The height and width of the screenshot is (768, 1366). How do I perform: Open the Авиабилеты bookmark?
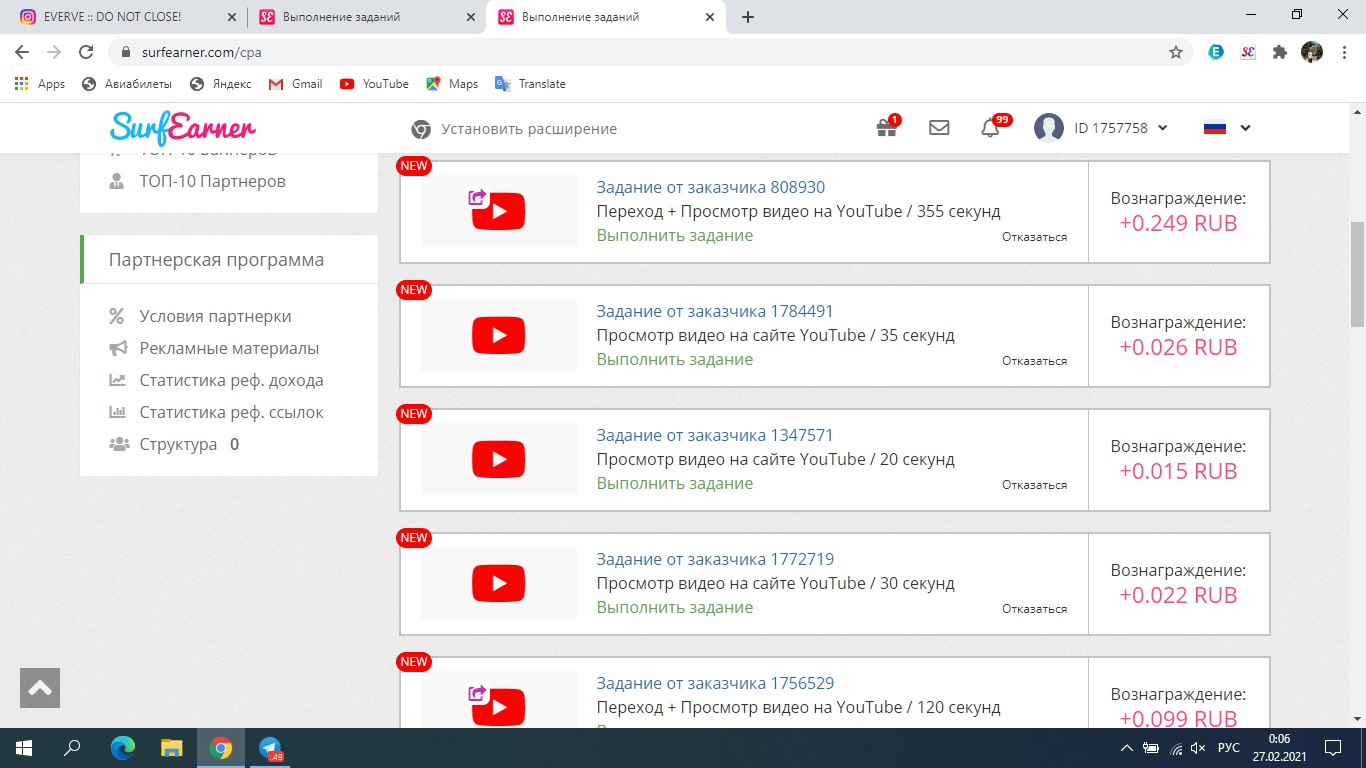pyautogui.click(x=127, y=84)
